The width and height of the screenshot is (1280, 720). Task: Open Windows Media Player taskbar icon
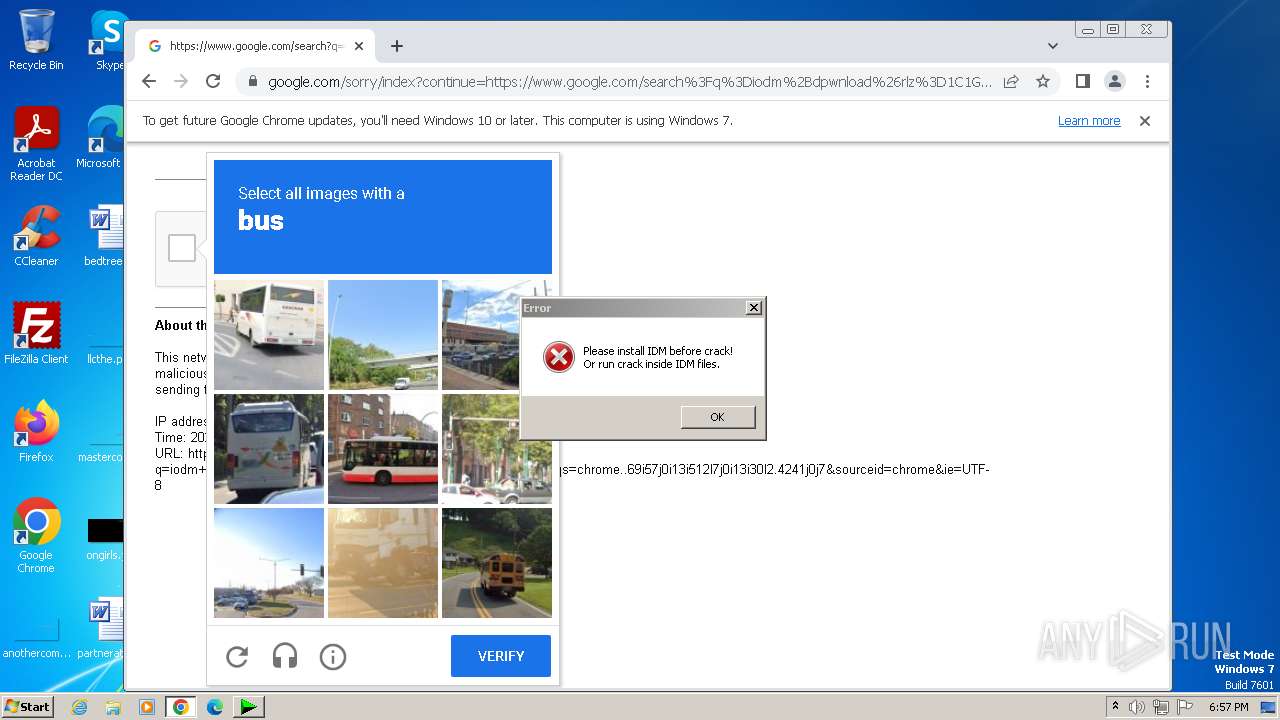[147, 707]
